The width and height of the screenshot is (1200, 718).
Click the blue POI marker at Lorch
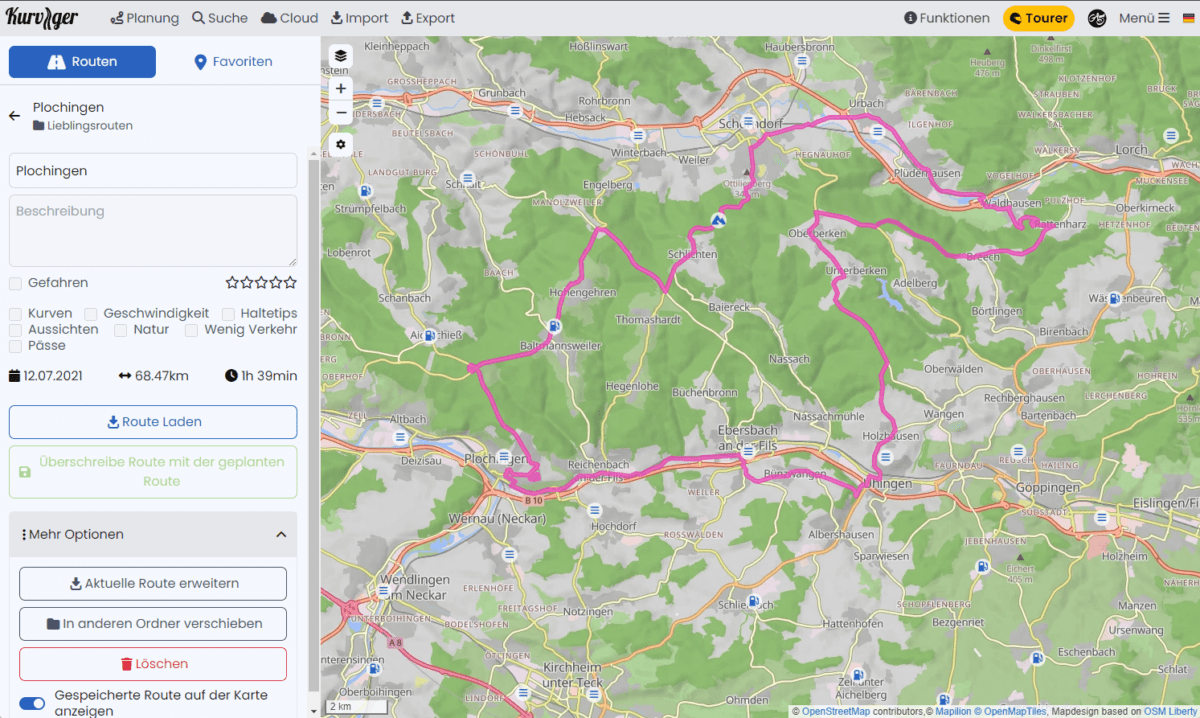1169,135
